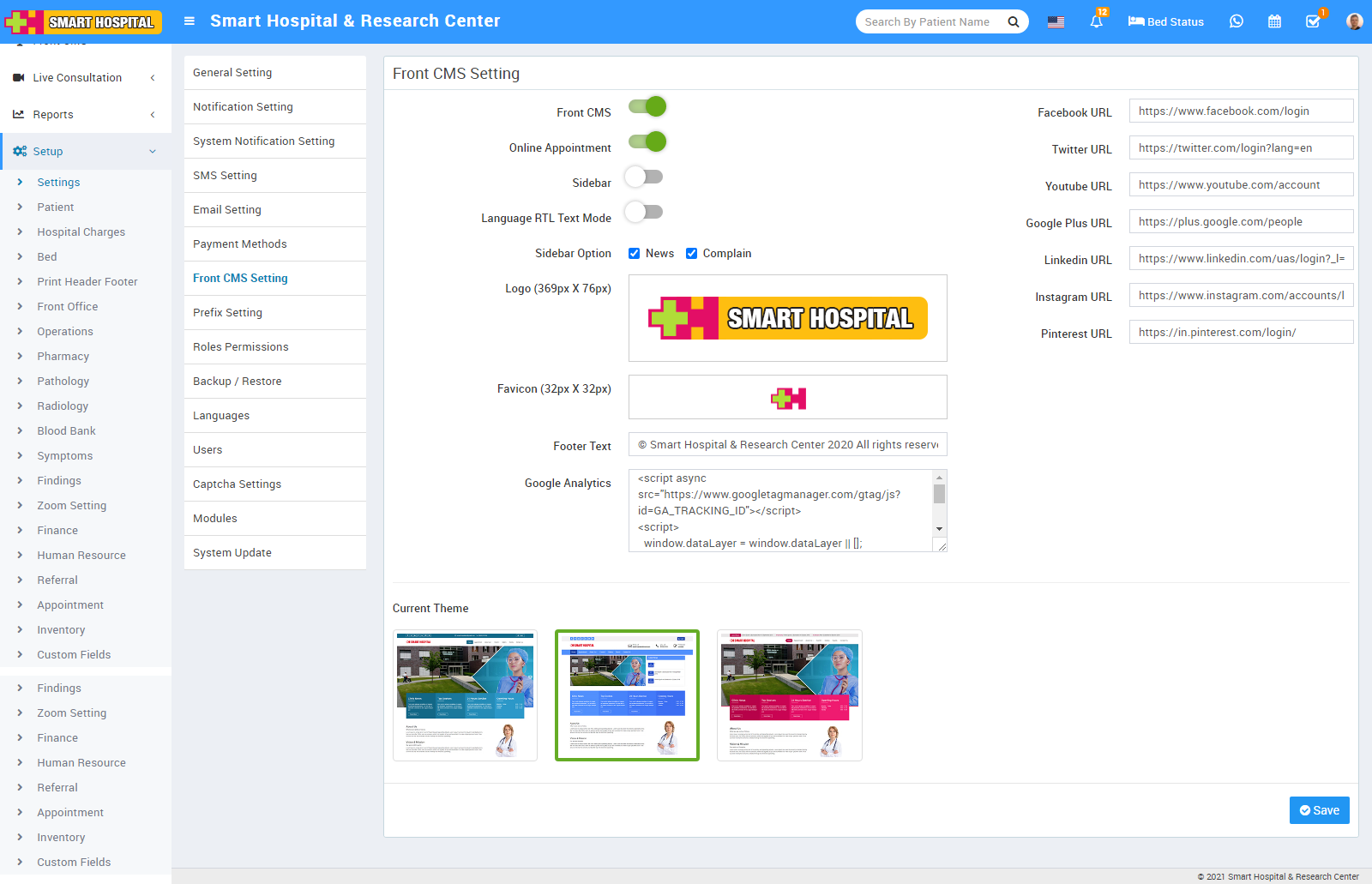Toggle the Online Appointment switch

[647, 141]
